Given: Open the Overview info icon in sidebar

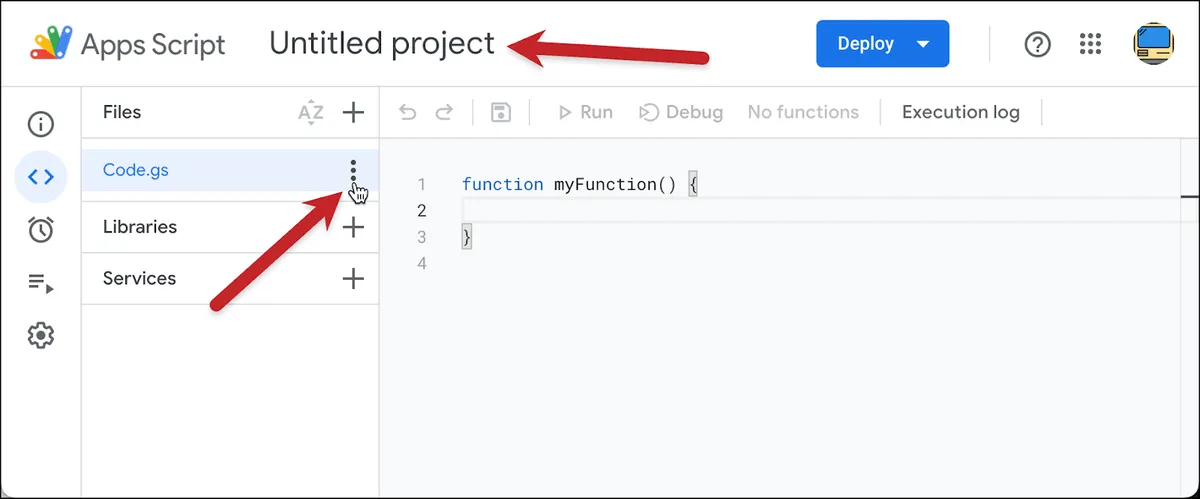Looking at the screenshot, I should click(x=41, y=124).
